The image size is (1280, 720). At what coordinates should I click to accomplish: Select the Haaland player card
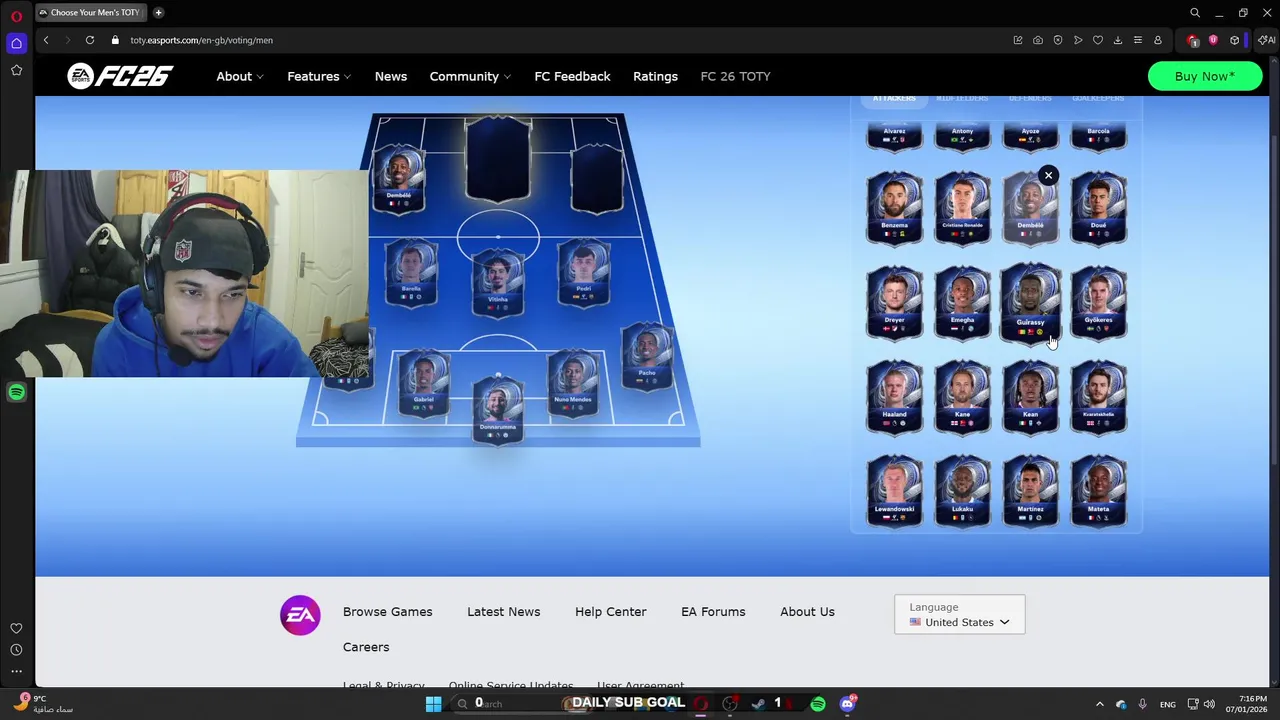coord(894,396)
